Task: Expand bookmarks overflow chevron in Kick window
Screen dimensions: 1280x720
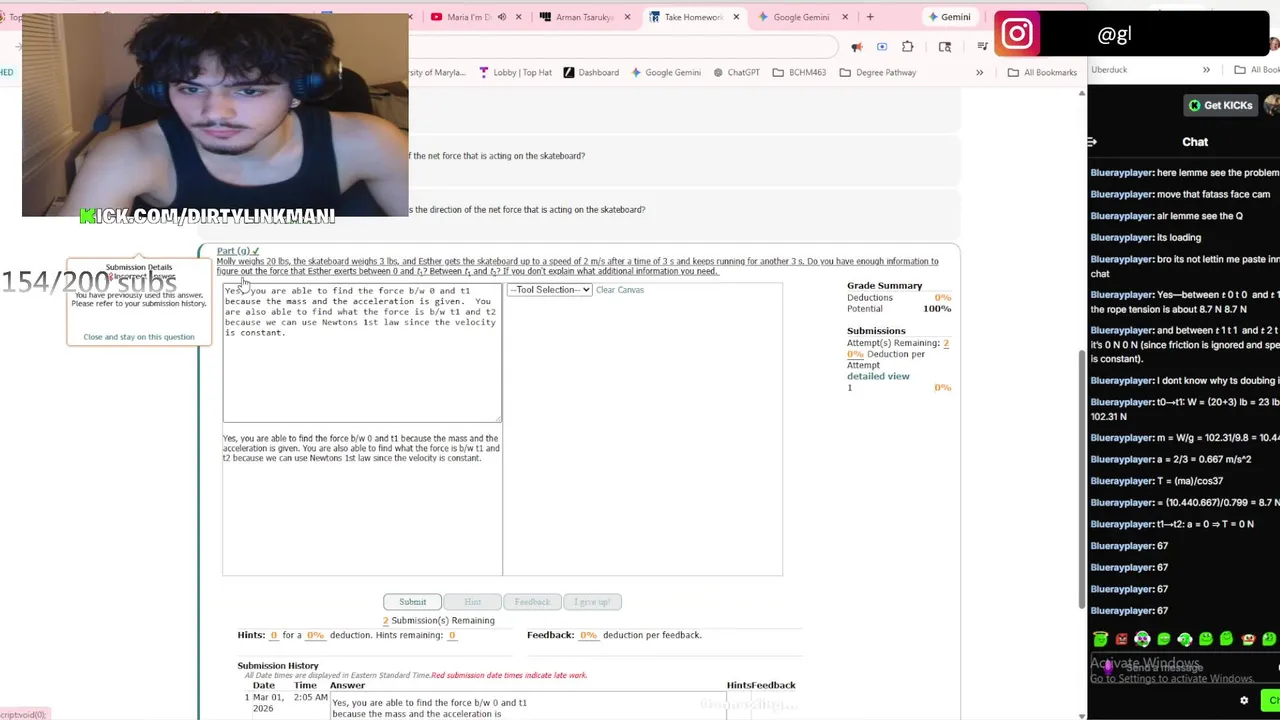Action: (x=1206, y=70)
